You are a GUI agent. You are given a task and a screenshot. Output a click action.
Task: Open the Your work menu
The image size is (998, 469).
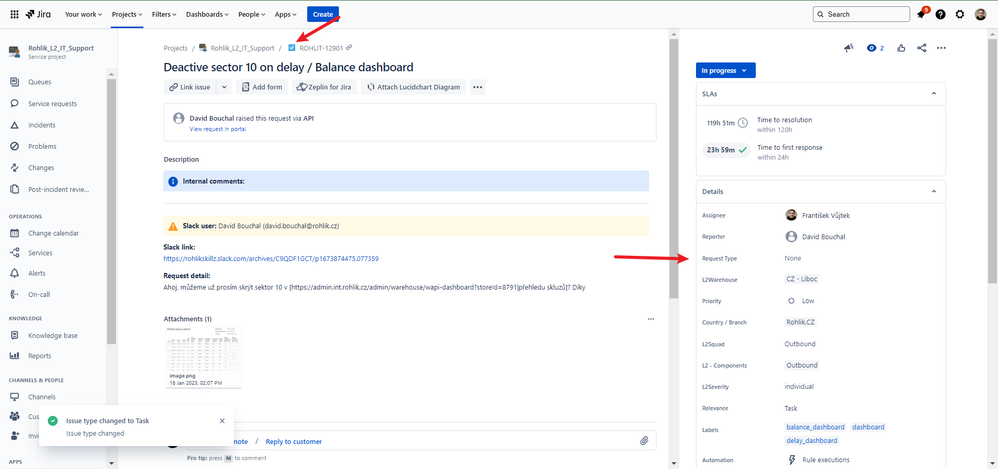point(83,14)
